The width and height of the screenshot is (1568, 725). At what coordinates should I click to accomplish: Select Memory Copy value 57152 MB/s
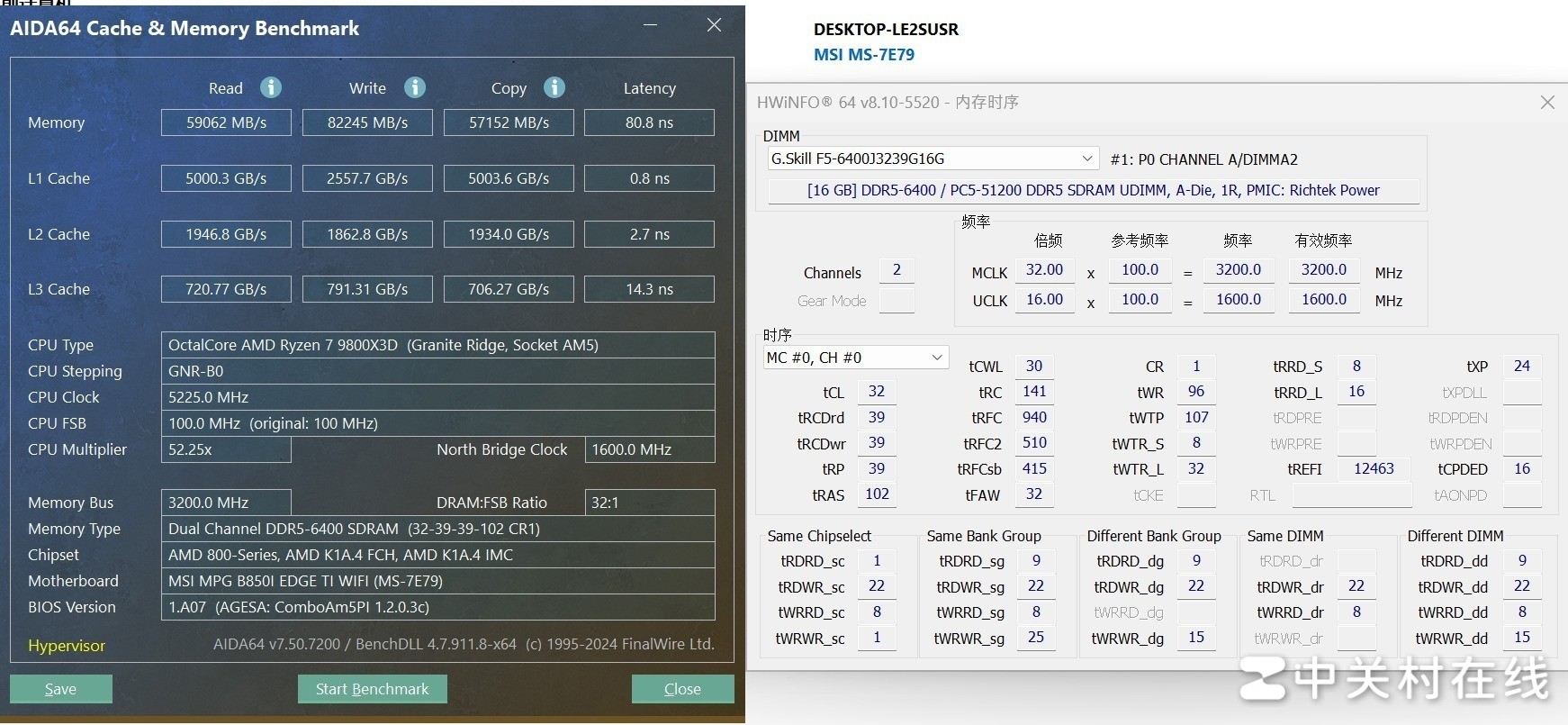click(x=509, y=122)
